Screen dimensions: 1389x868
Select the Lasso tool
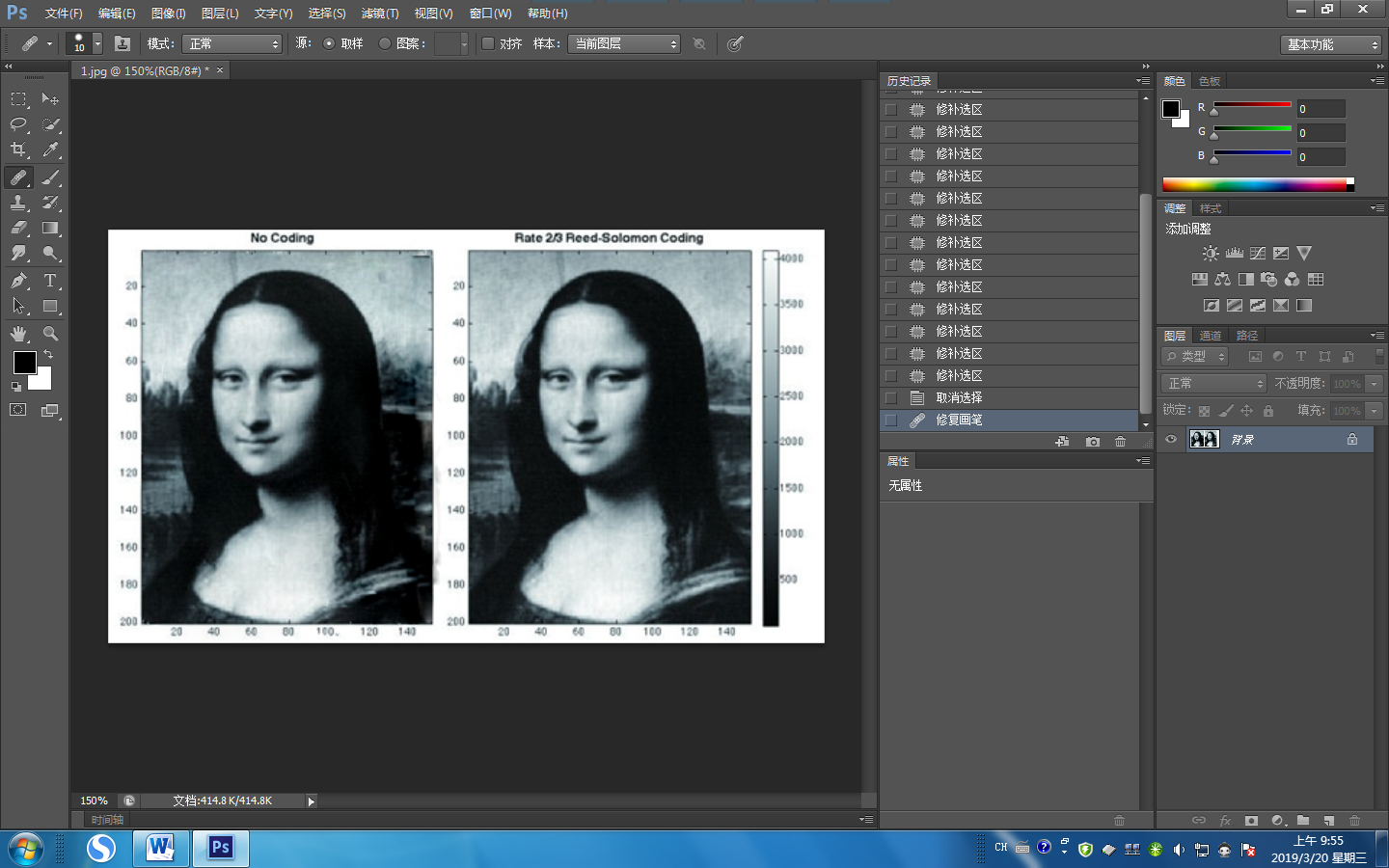(x=18, y=124)
